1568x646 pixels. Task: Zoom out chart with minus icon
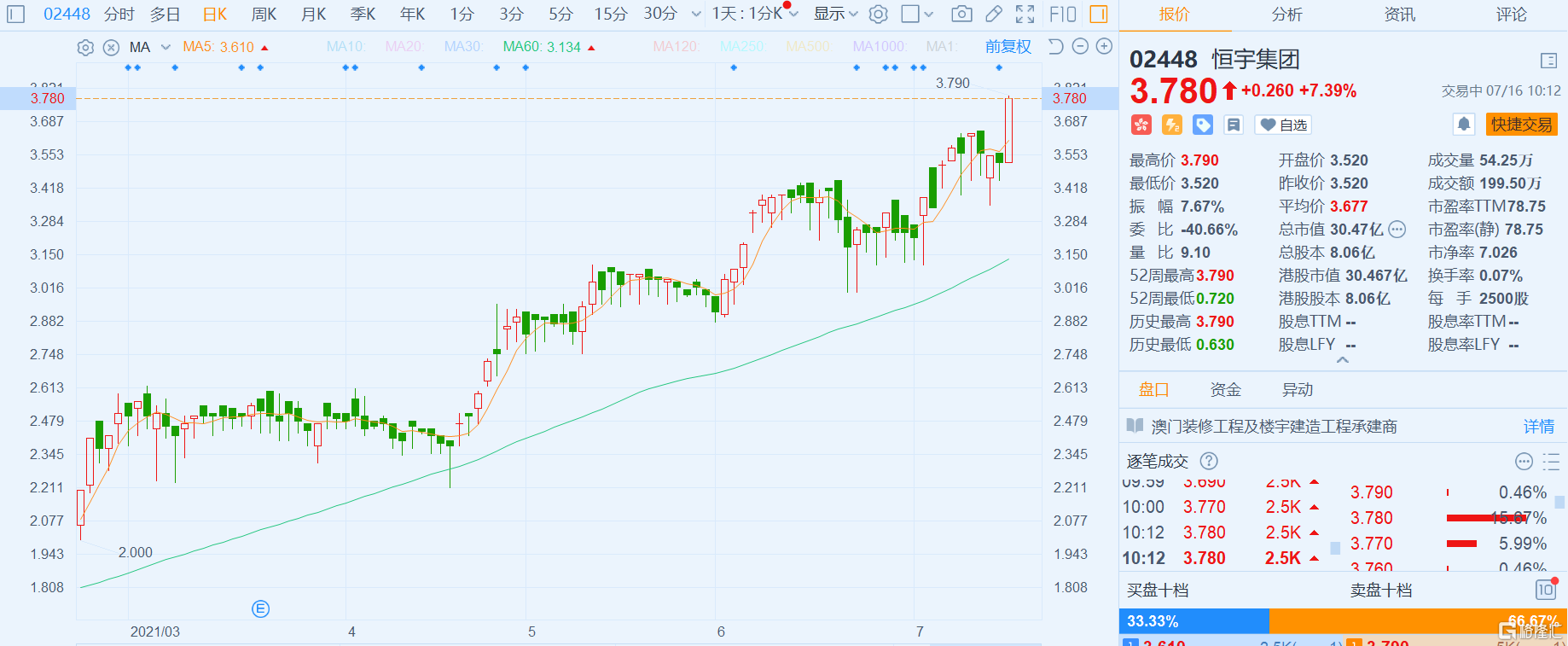(1080, 46)
